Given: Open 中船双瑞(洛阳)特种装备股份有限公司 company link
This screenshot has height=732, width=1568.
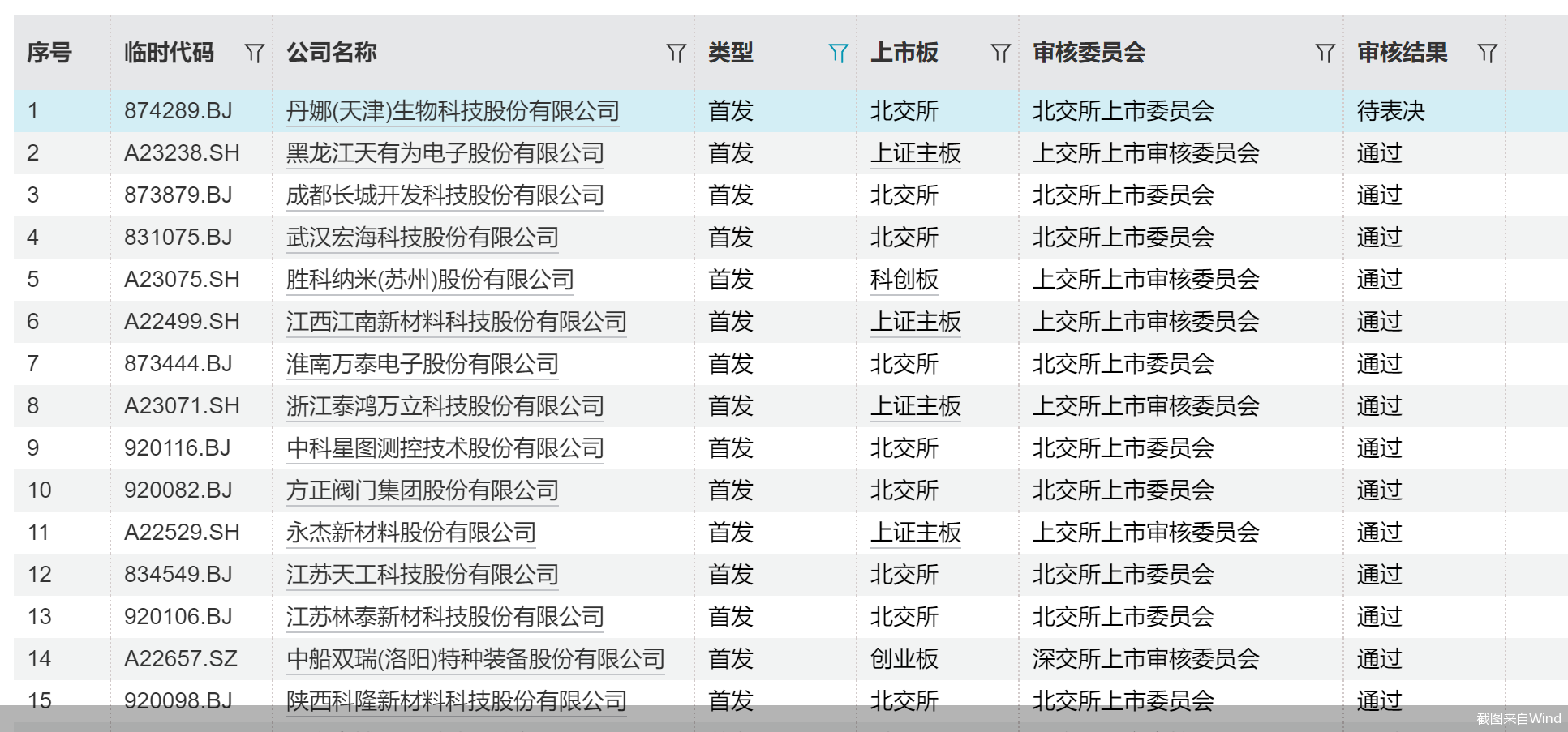Looking at the screenshot, I should coord(475,659).
